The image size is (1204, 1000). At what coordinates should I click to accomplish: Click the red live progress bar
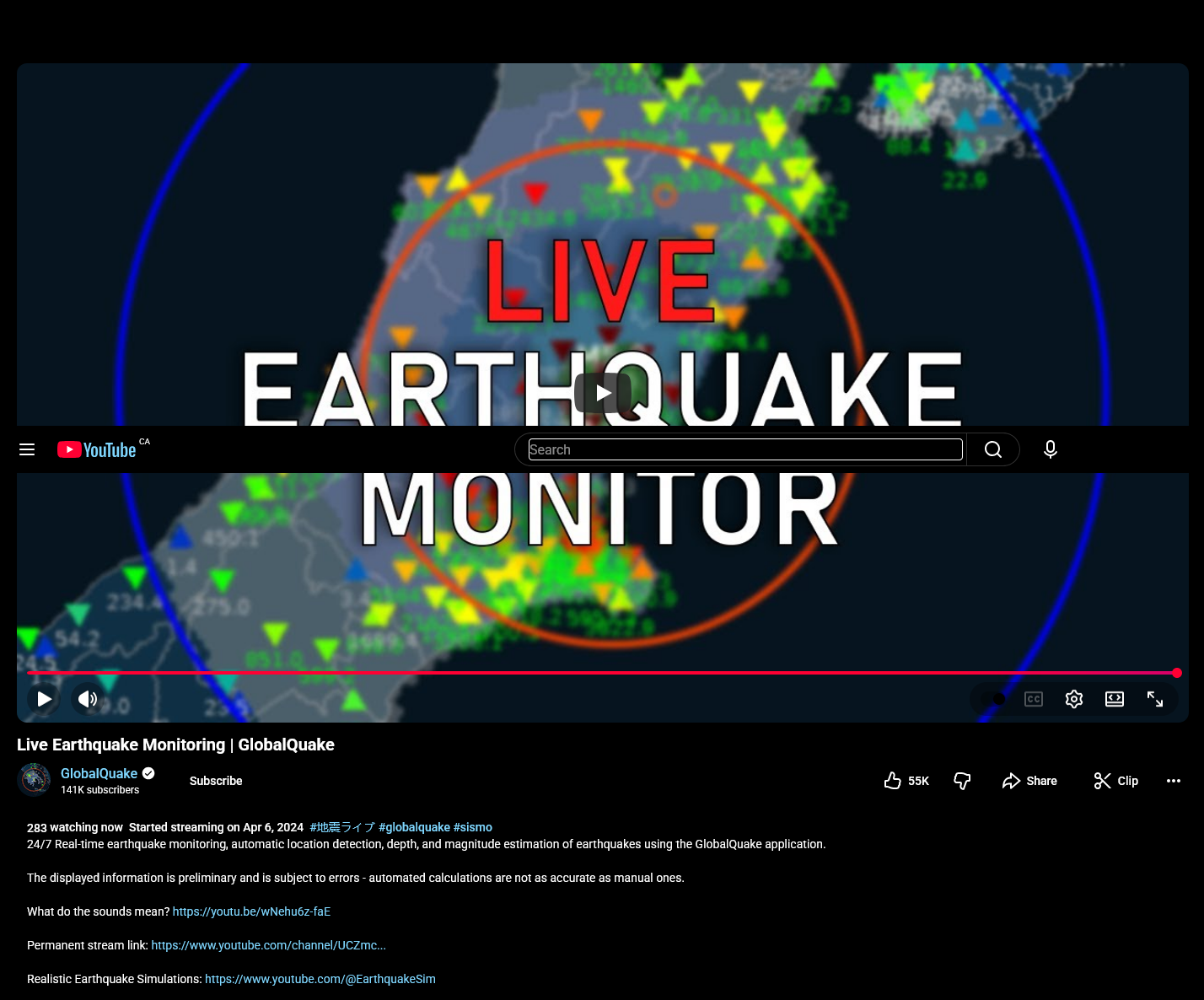coord(590,673)
